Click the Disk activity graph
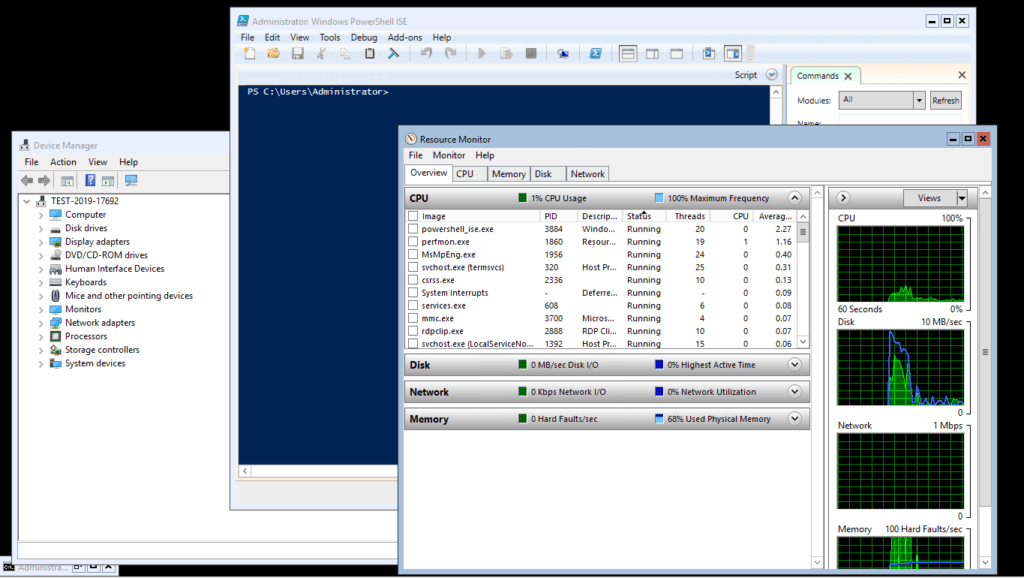Image resolution: width=1024 pixels, height=578 pixels. [x=901, y=368]
